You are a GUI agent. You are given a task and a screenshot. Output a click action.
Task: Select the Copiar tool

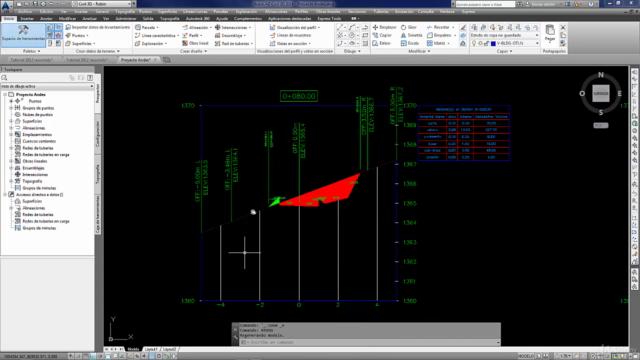[382, 36]
